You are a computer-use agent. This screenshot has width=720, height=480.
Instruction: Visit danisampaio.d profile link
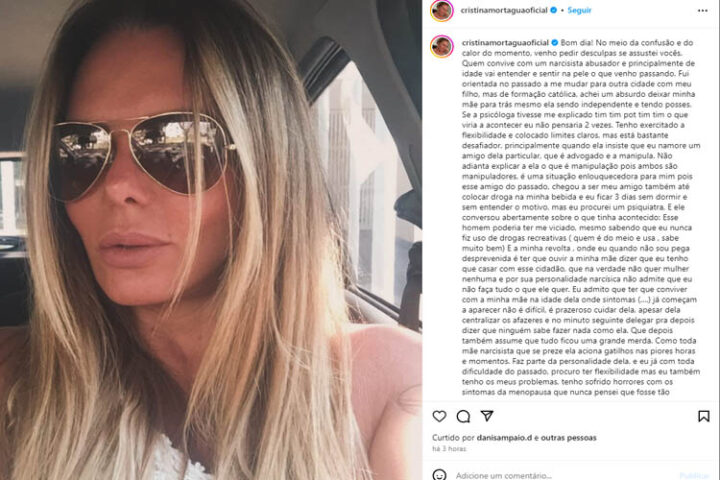[x=504, y=438]
